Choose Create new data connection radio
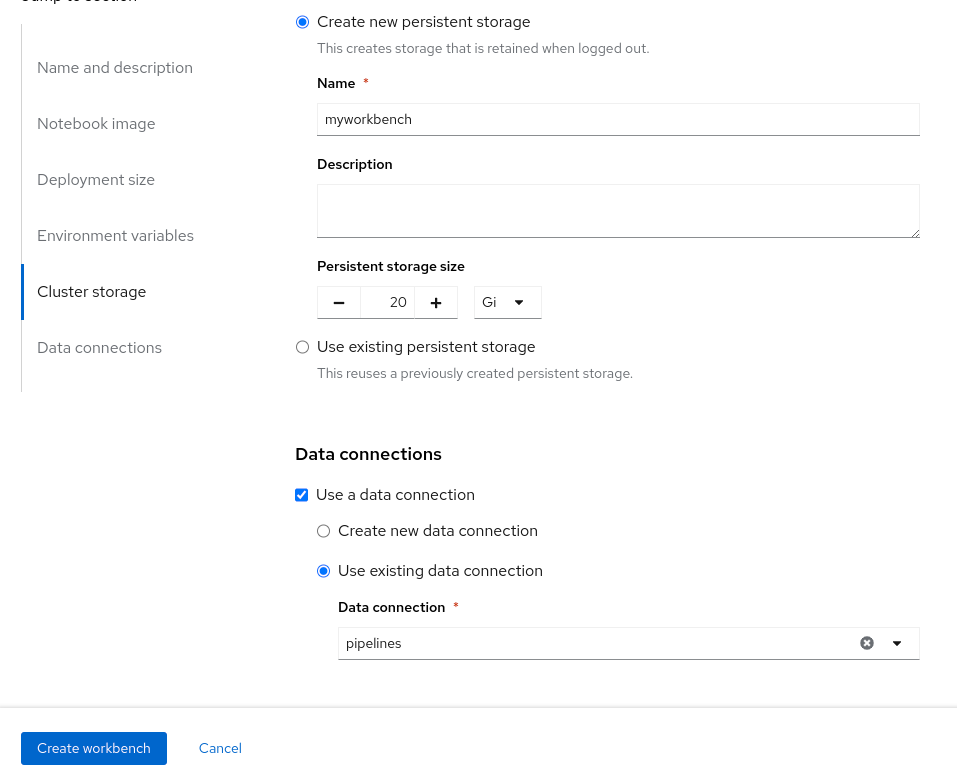Image resolution: width=957 pixels, height=773 pixels. click(x=323, y=531)
